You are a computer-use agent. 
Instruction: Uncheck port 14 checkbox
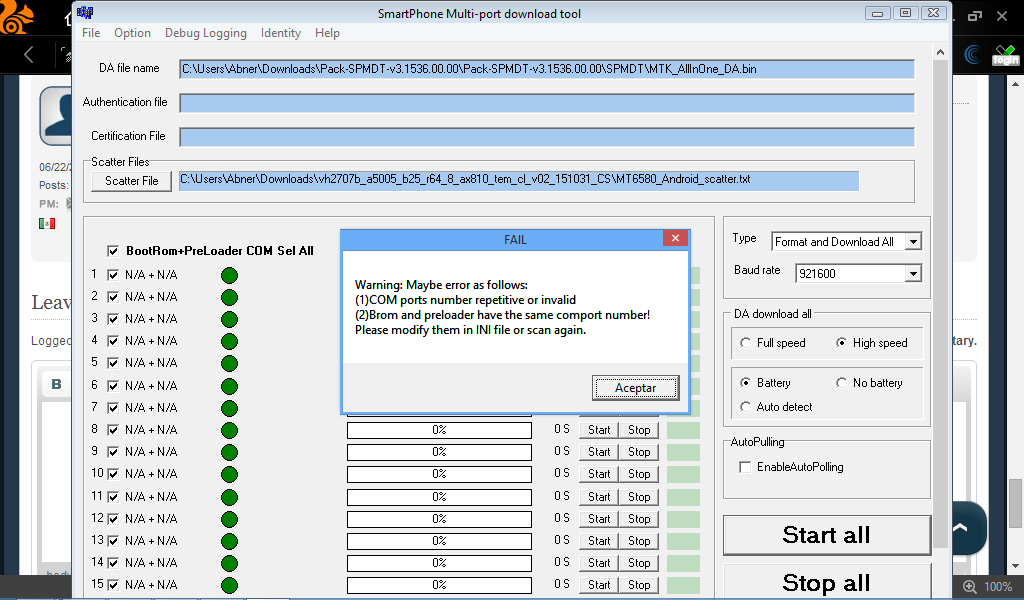[x=113, y=563]
